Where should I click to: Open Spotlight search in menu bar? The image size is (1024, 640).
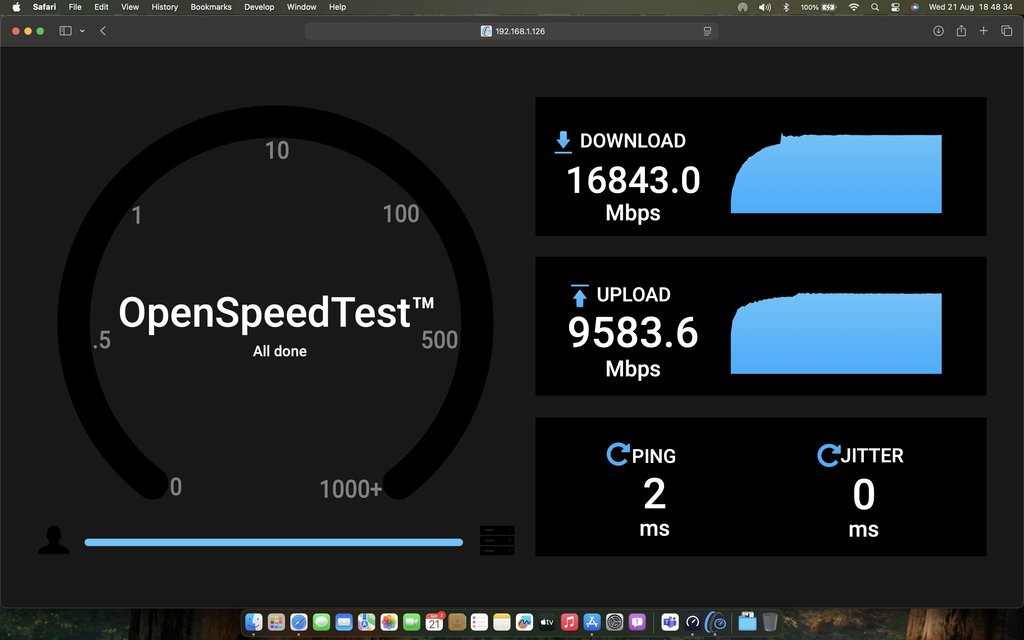click(874, 7)
